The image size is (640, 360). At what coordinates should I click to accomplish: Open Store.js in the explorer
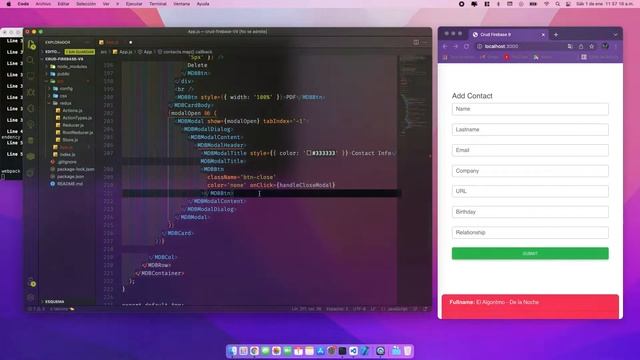pyautogui.click(x=70, y=140)
